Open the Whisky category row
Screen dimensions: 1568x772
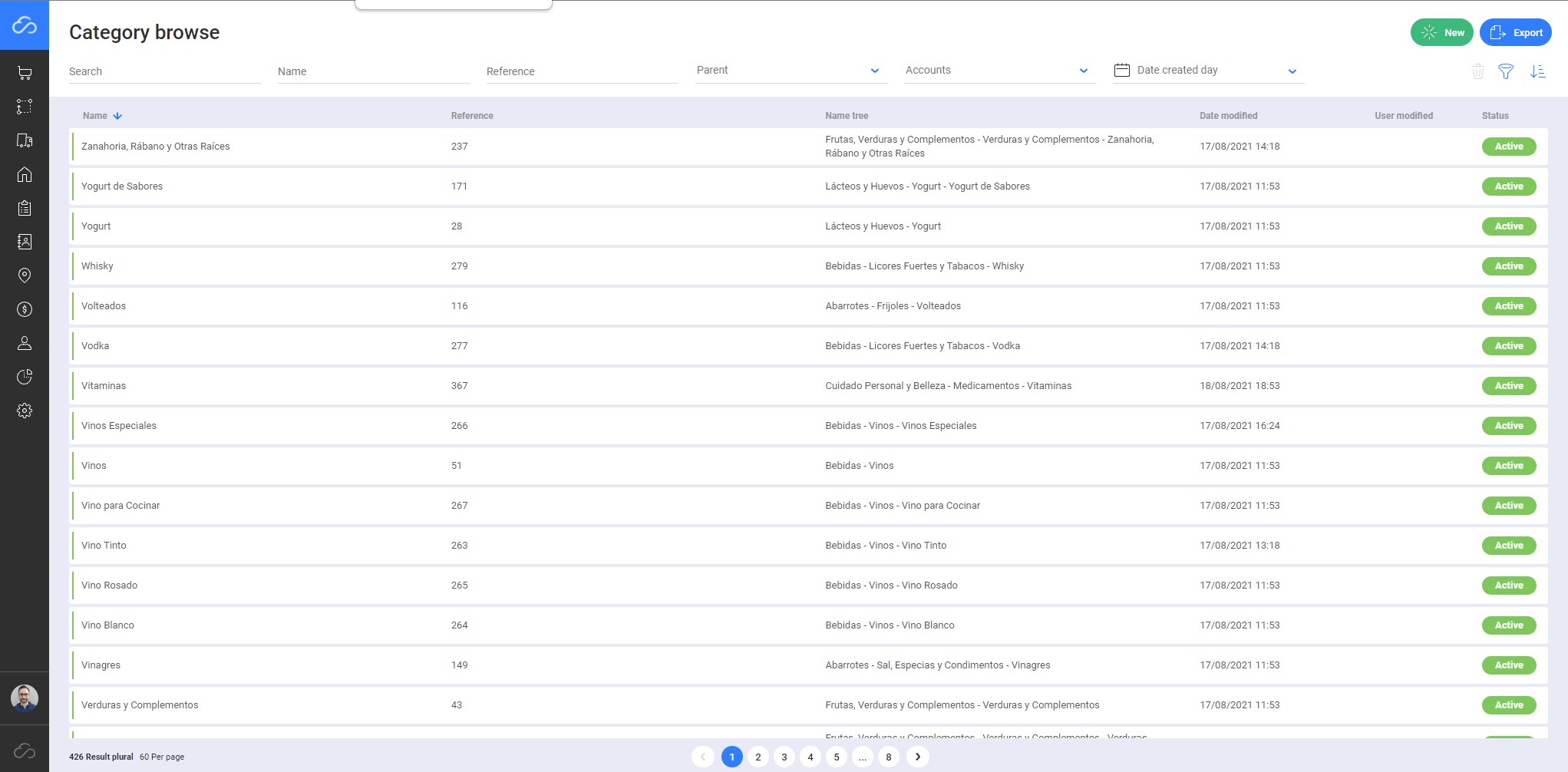tap(809, 266)
